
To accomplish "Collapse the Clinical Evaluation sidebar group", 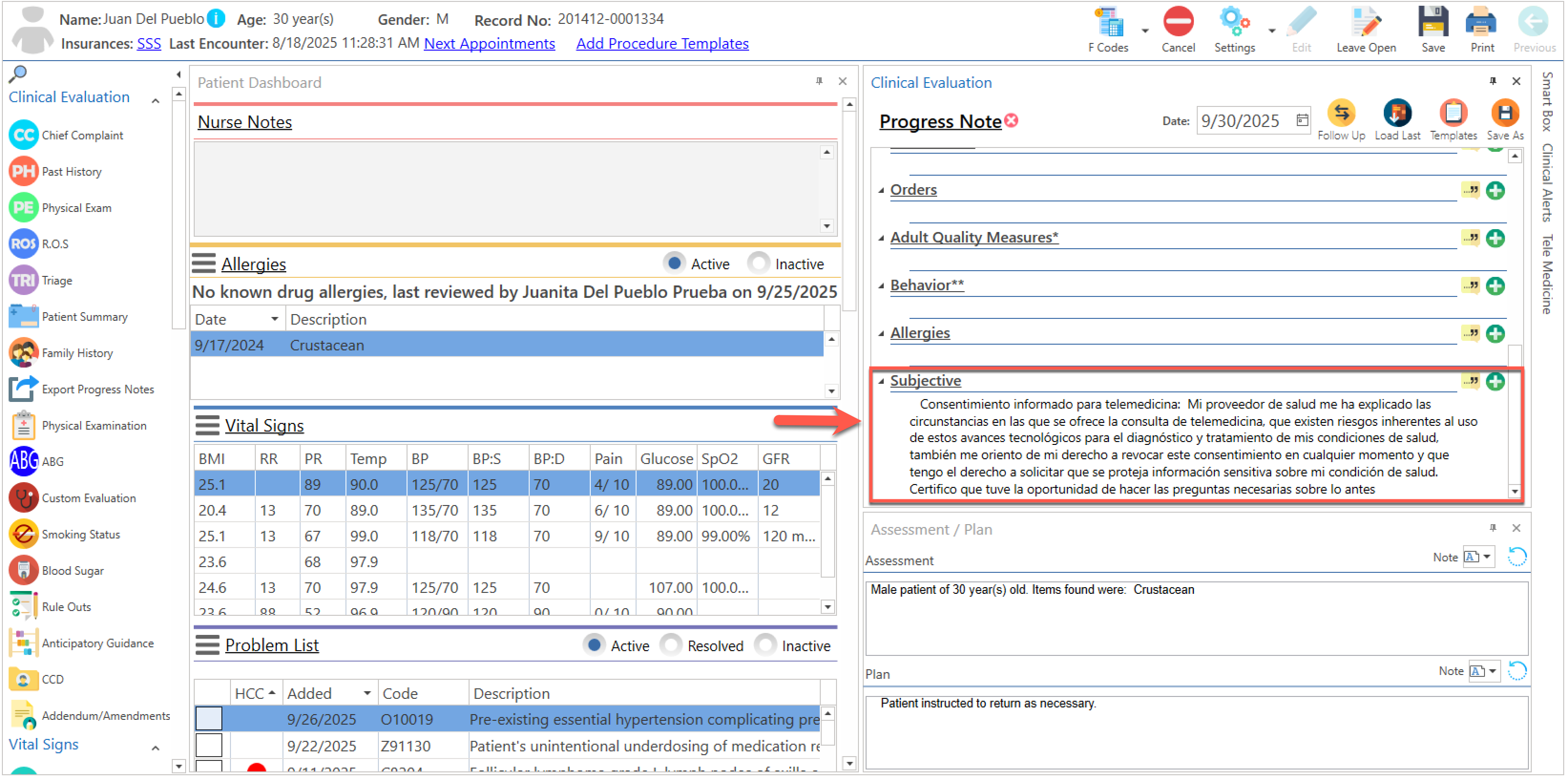I will tap(156, 100).
